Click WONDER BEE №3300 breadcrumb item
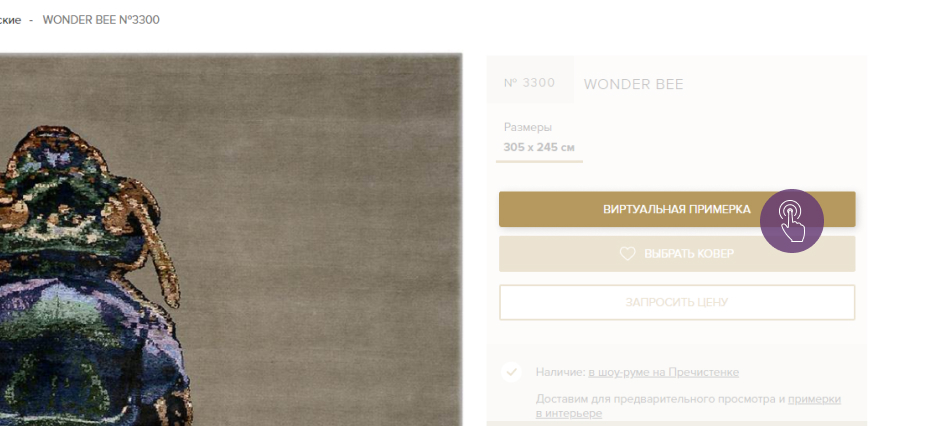This screenshot has width=946, height=426. point(101,20)
